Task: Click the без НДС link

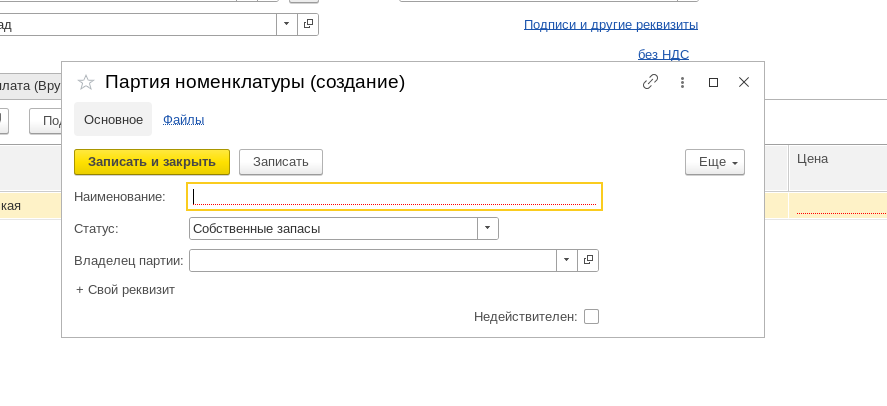Action: [663, 55]
